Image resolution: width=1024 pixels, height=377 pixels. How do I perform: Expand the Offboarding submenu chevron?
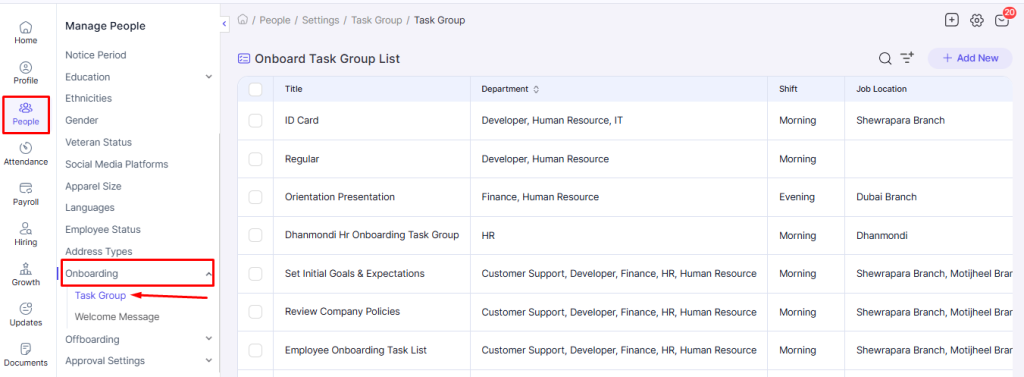pos(209,339)
